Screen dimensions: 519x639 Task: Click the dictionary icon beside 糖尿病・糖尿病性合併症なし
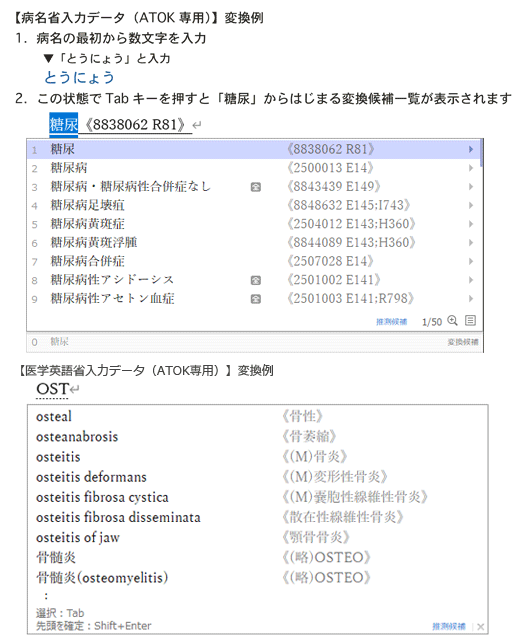pos(255,187)
